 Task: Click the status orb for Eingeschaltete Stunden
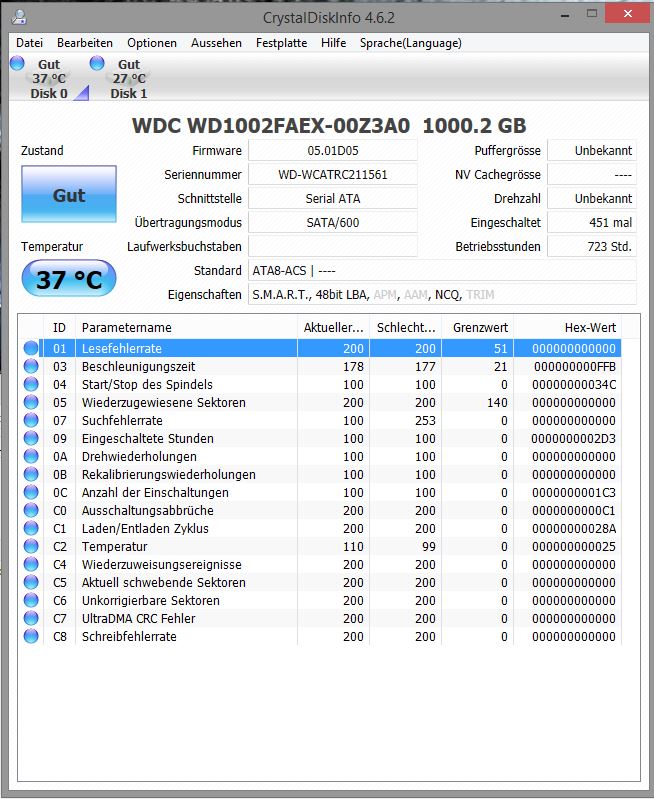click(31, 438)
